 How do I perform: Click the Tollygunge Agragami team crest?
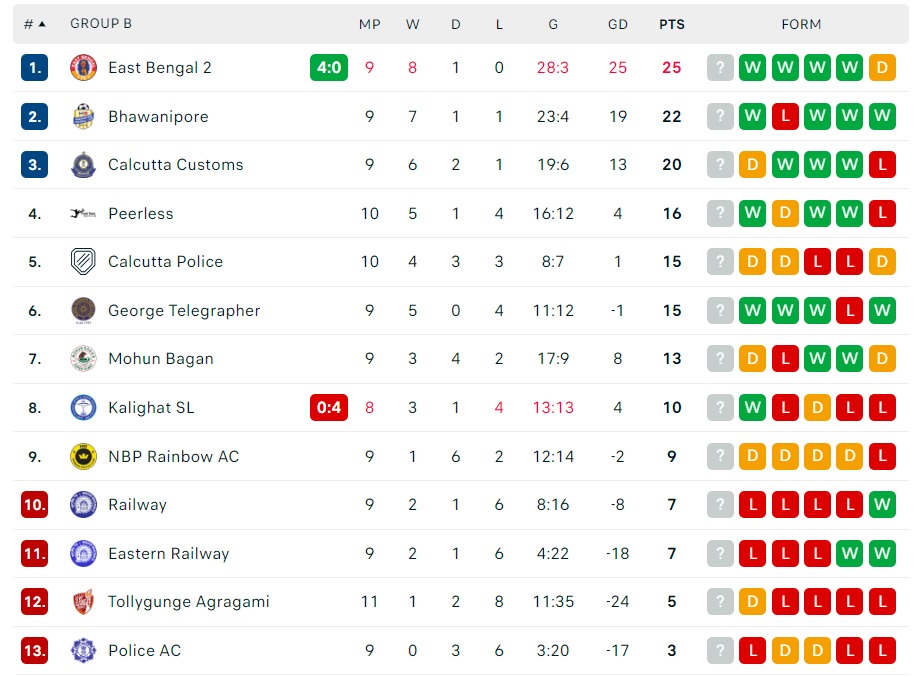click(x=83, y=602)
